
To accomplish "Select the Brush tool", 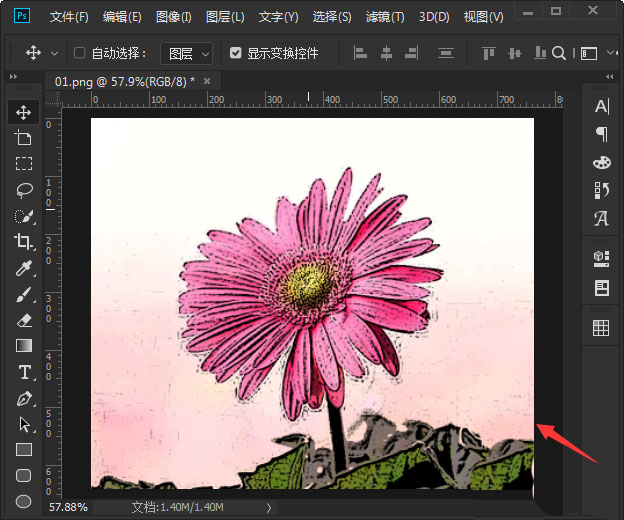I will click(x=24, y=294).
